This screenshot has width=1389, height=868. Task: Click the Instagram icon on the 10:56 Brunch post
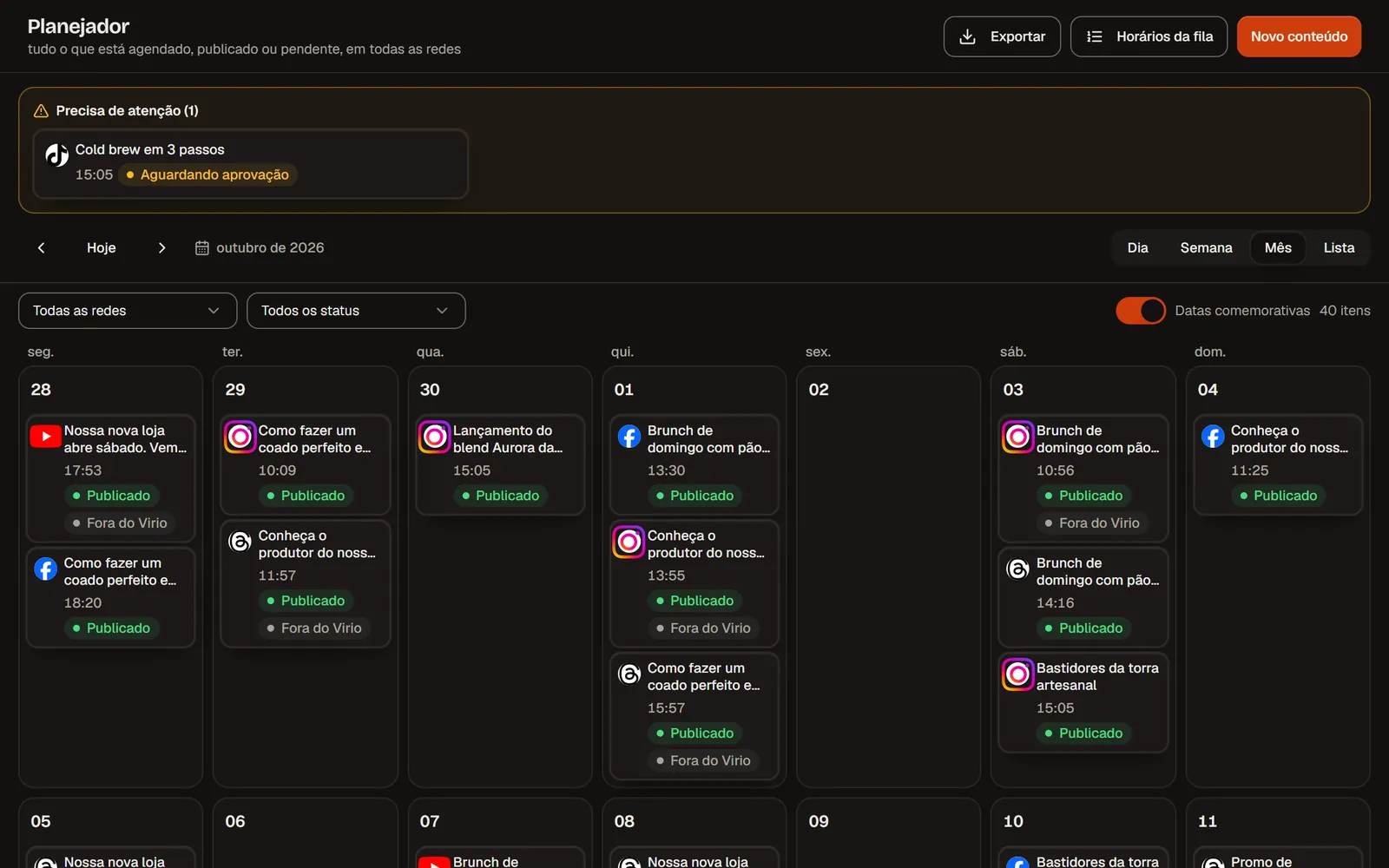pyautogui.click(x=1017, y=436)
